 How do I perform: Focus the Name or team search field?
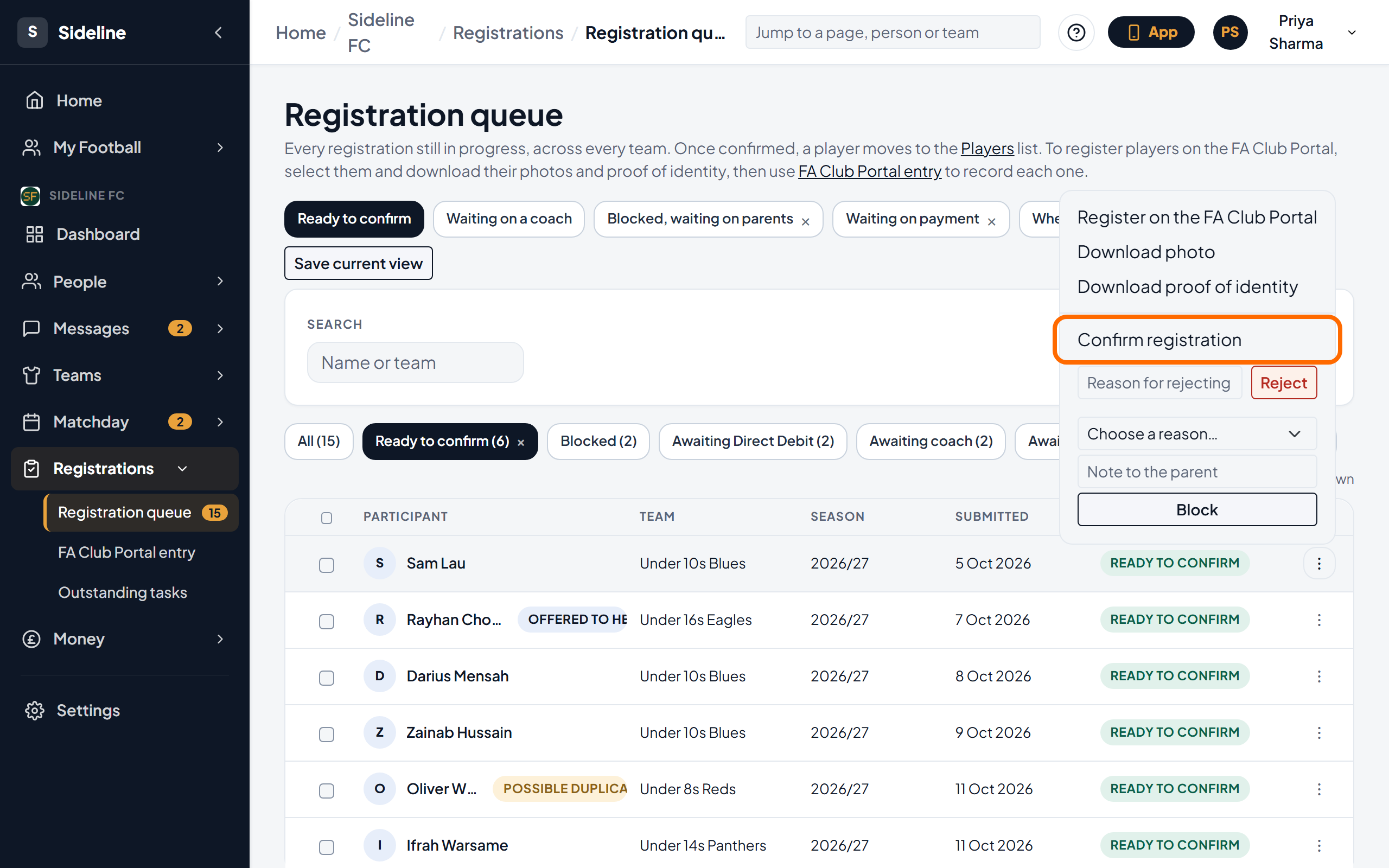[415, 363]
